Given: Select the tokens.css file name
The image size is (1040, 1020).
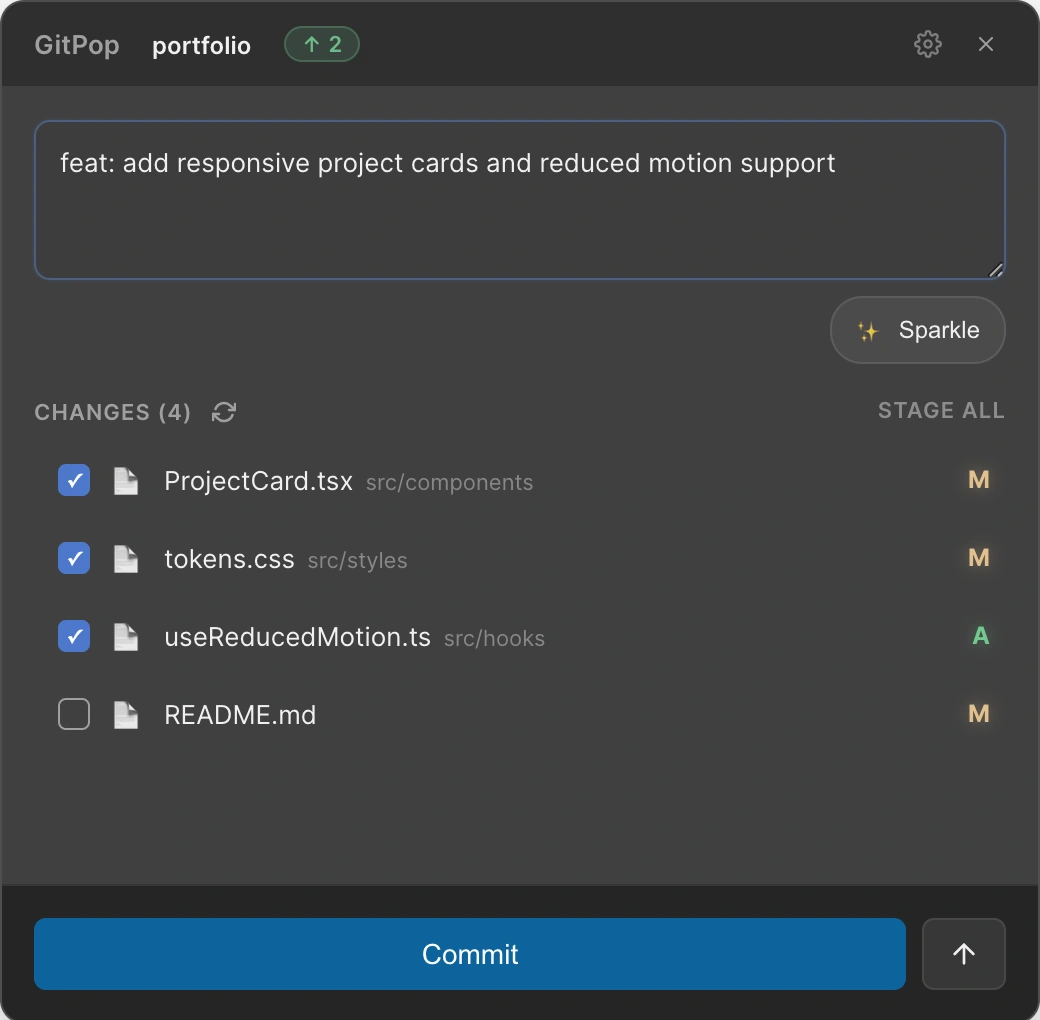Looking at the screenshot, I should [x=229, y=559].
